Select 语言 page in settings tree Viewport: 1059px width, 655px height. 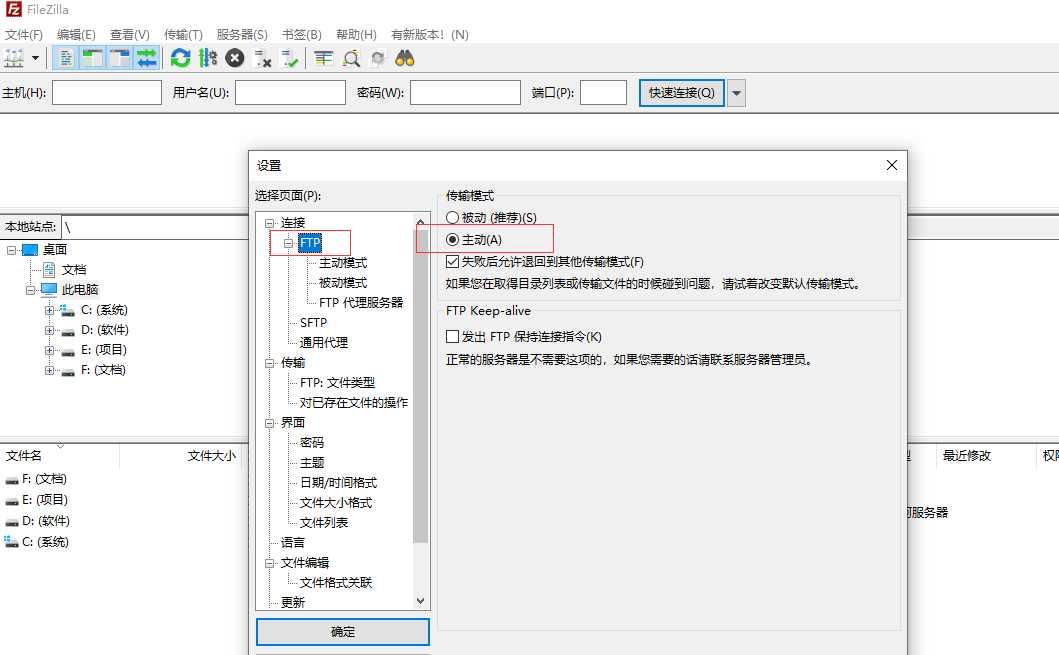pos(293,542)
